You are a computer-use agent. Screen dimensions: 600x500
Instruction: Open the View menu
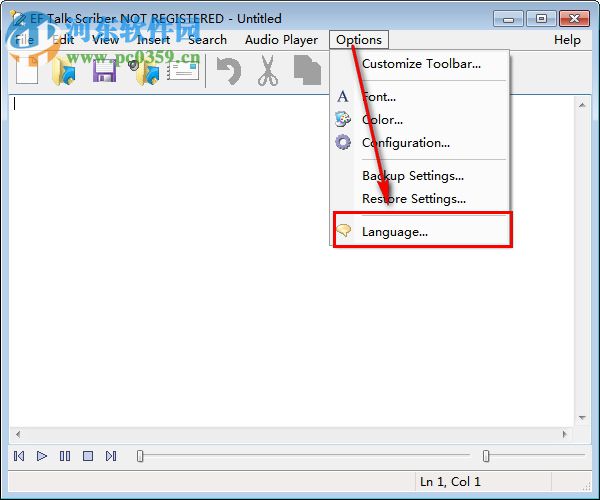[106, 40]
